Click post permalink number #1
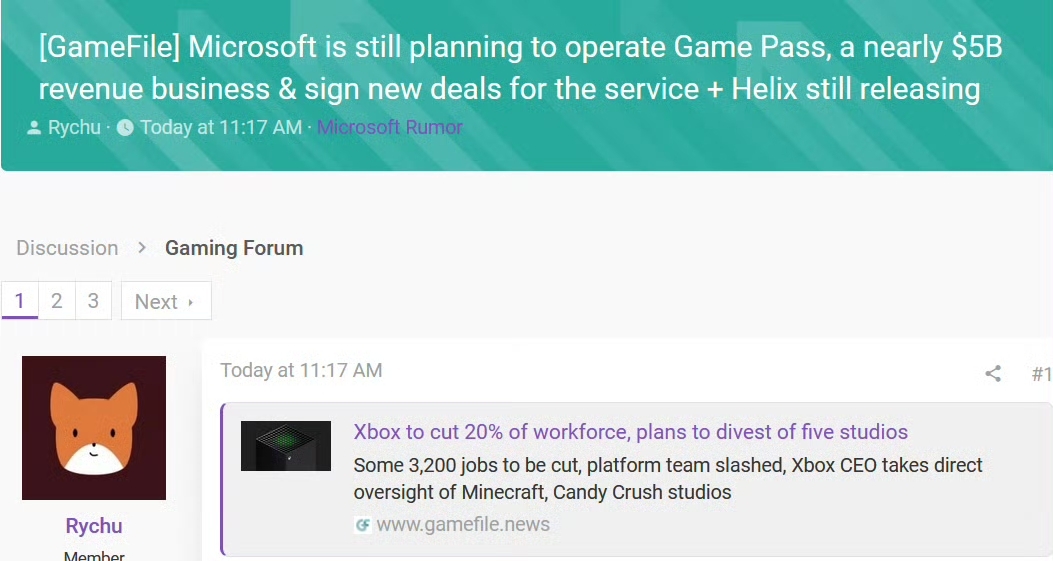The height and width of the screenshot is (561, 1053). 1042,374
